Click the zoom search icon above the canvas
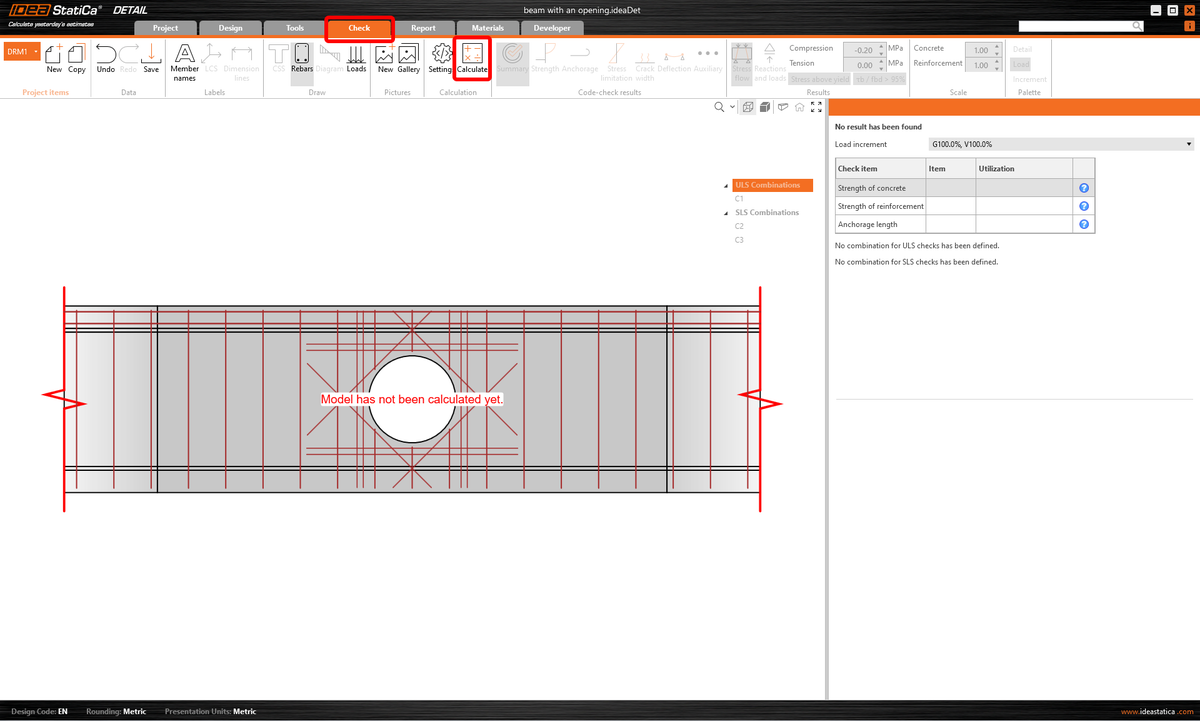 coord(719,107)
